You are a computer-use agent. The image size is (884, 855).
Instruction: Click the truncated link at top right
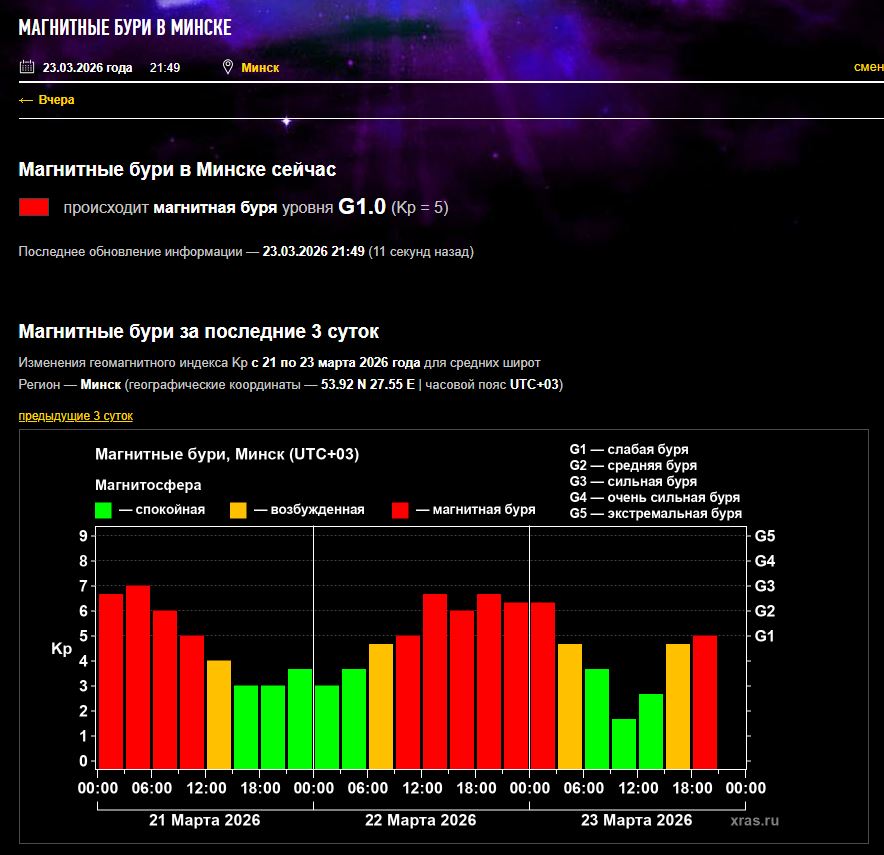(867, 67)
